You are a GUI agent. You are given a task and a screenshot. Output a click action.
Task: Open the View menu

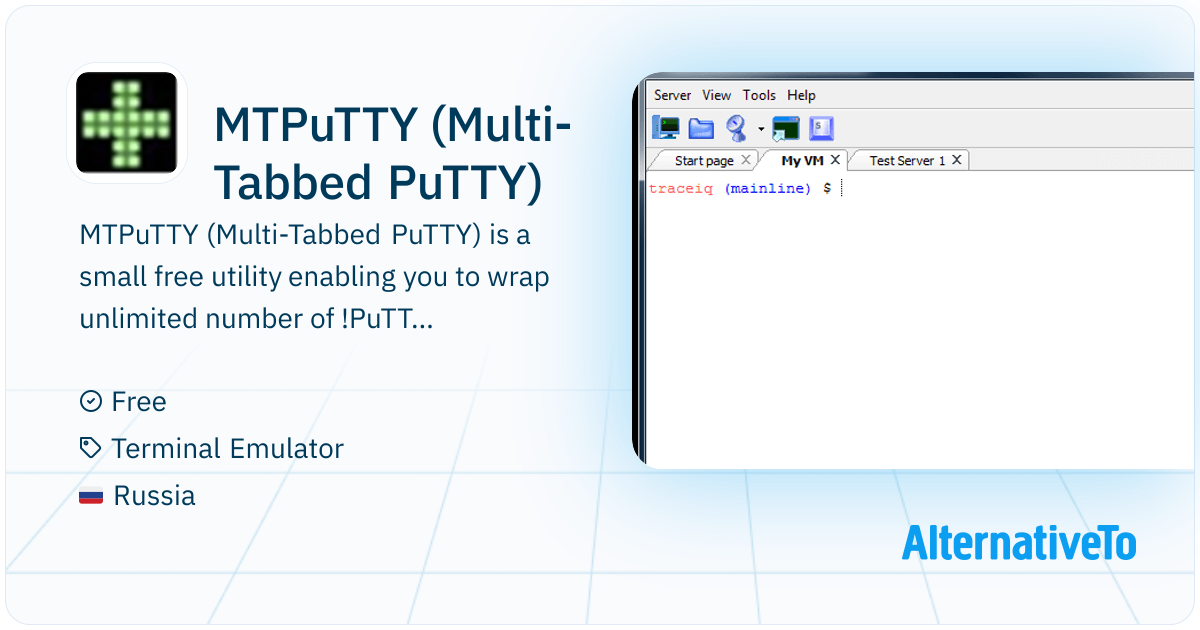coord(716,95)
